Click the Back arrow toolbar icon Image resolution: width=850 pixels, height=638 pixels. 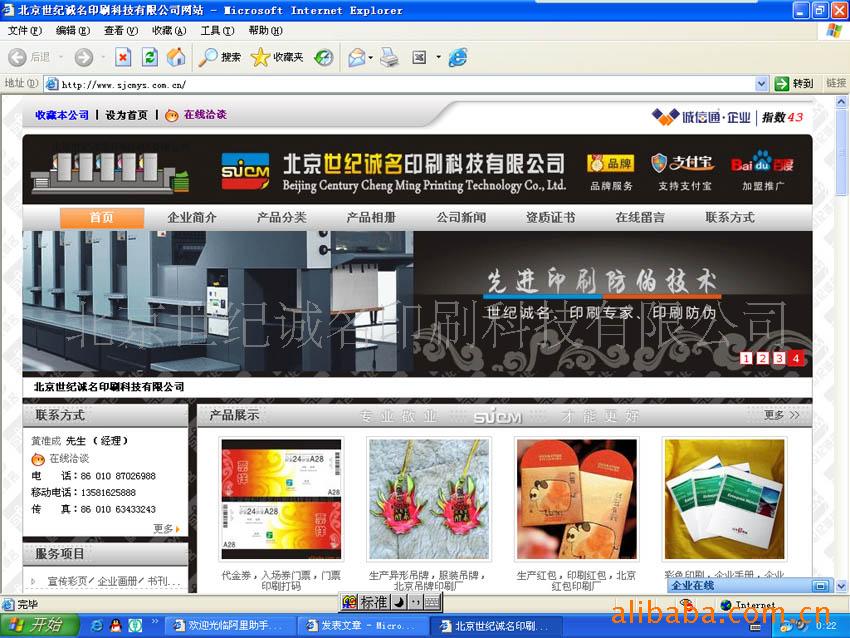tap(17, 57)
